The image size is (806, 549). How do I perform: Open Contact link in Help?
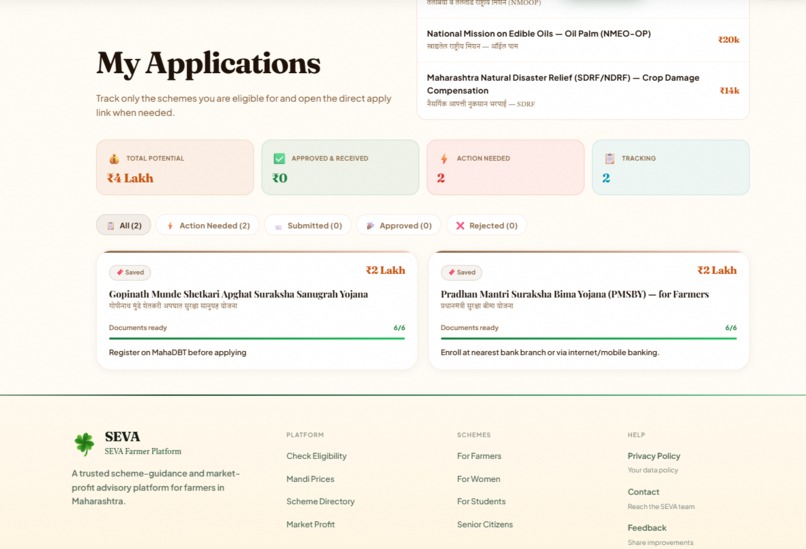[643, 492]
